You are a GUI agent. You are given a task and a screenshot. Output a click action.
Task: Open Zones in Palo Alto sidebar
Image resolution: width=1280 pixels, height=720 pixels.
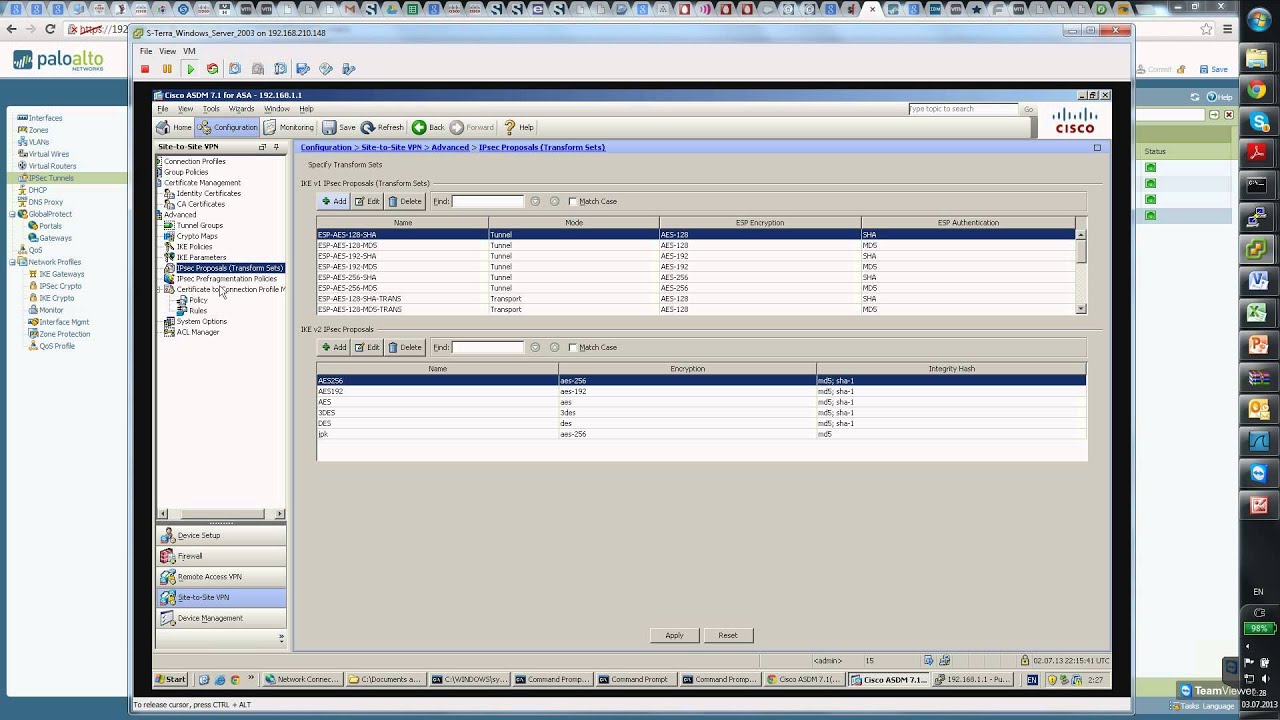click(38, 130)
